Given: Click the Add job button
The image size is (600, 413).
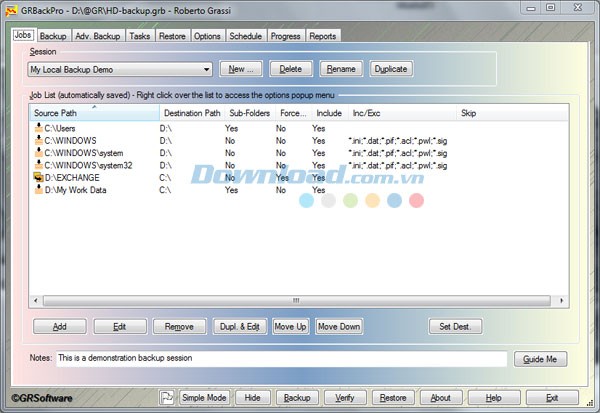Looking at the screenshot, I should point(60,326).
